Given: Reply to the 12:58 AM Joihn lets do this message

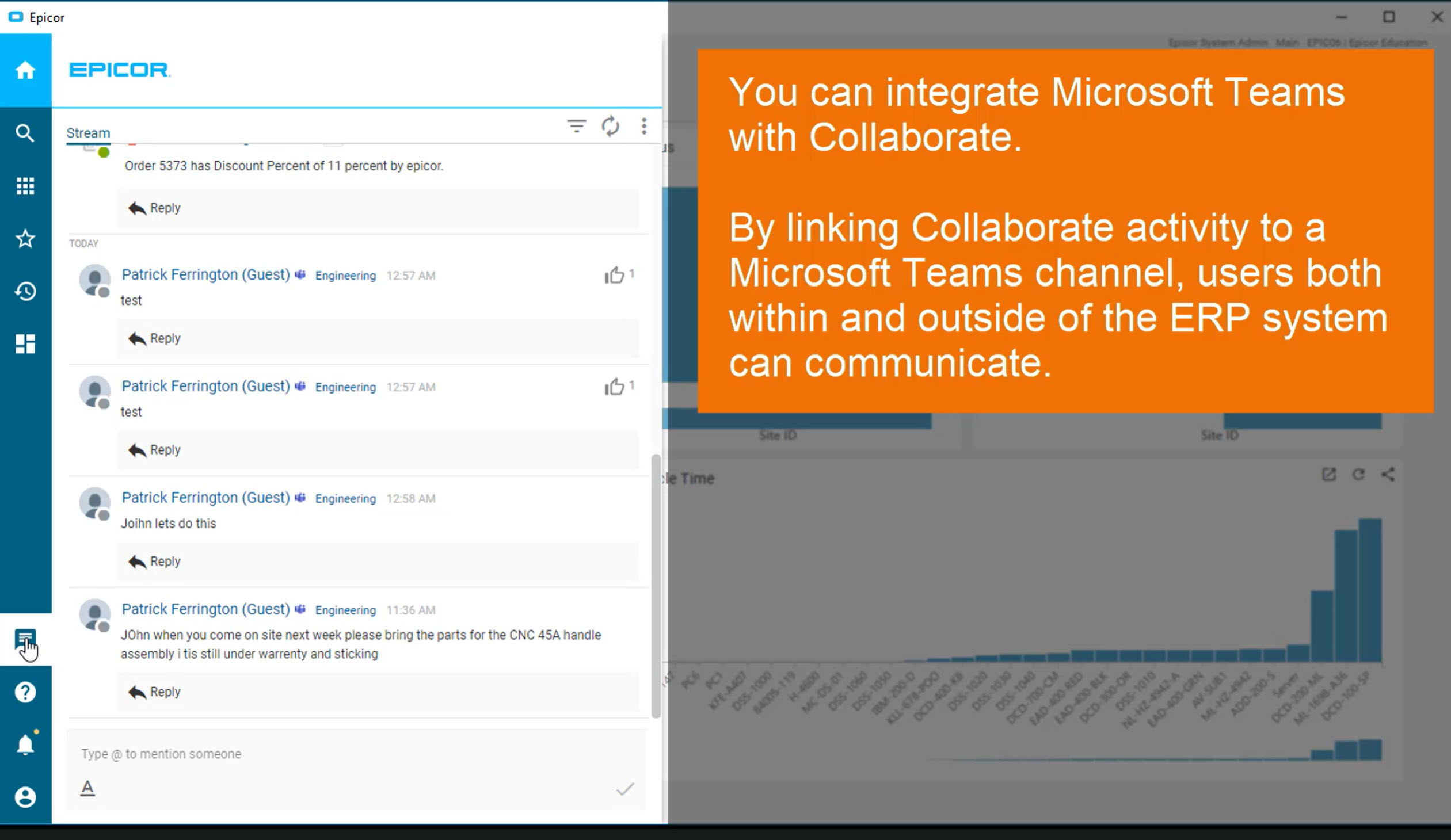Looking at the screenshot, I should (154, 562).
